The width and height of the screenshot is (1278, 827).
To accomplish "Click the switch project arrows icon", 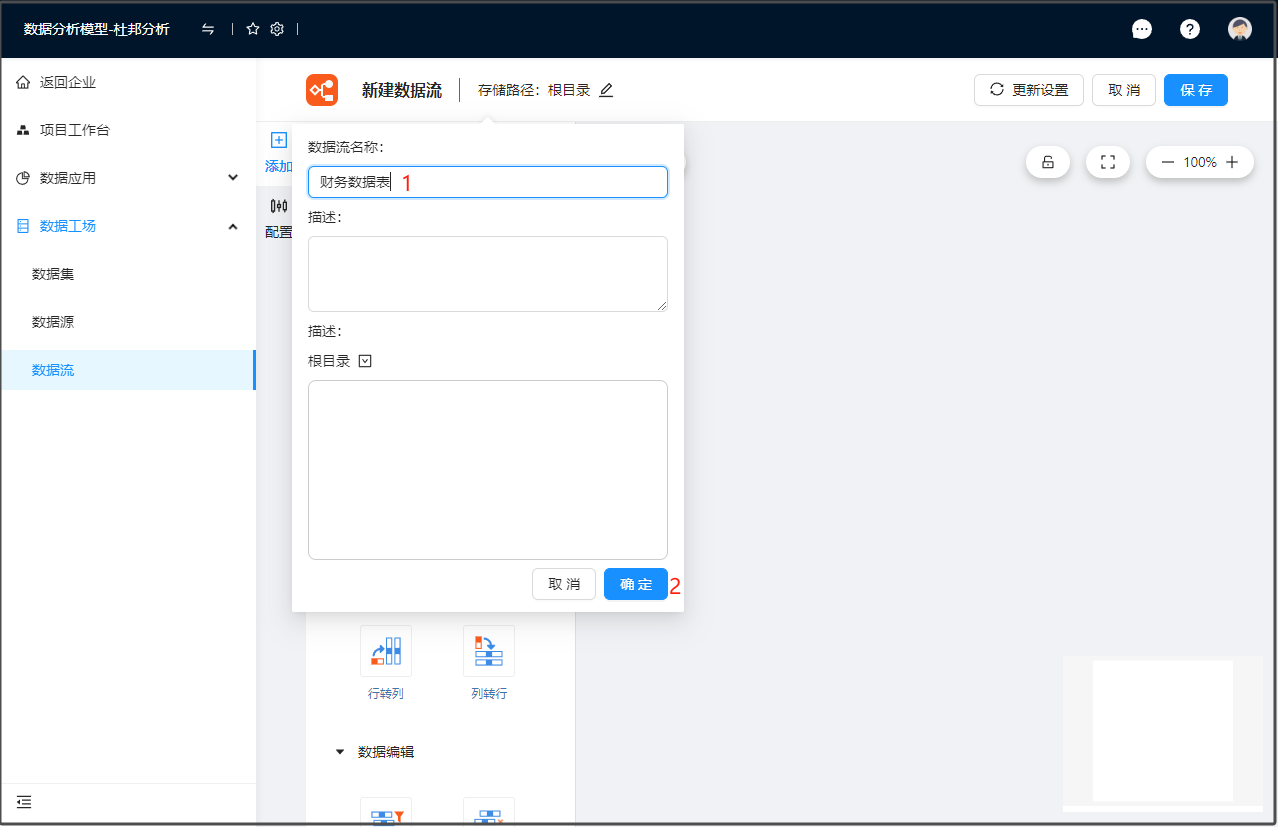I will click(x=208, y=29).
